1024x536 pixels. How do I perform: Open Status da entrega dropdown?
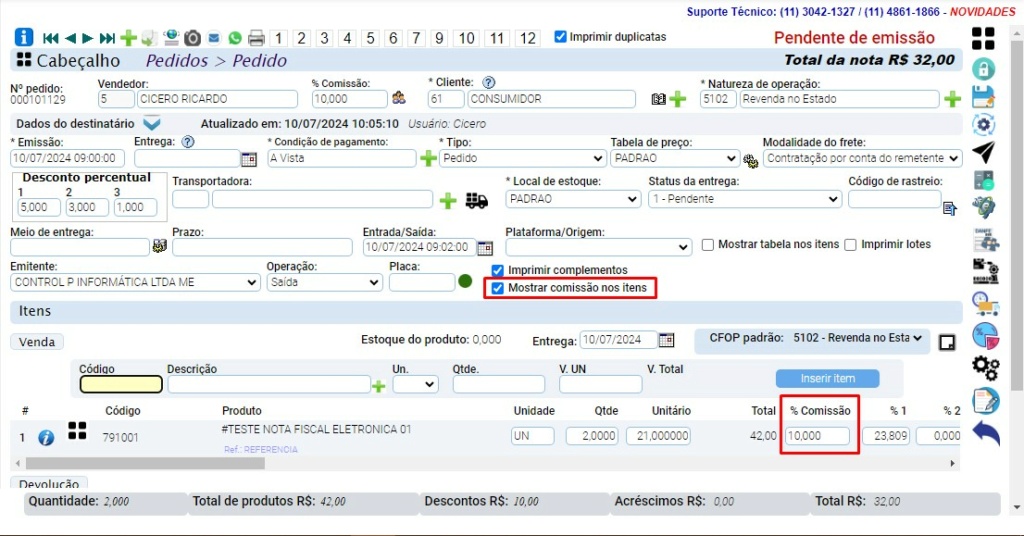[744, 199]
